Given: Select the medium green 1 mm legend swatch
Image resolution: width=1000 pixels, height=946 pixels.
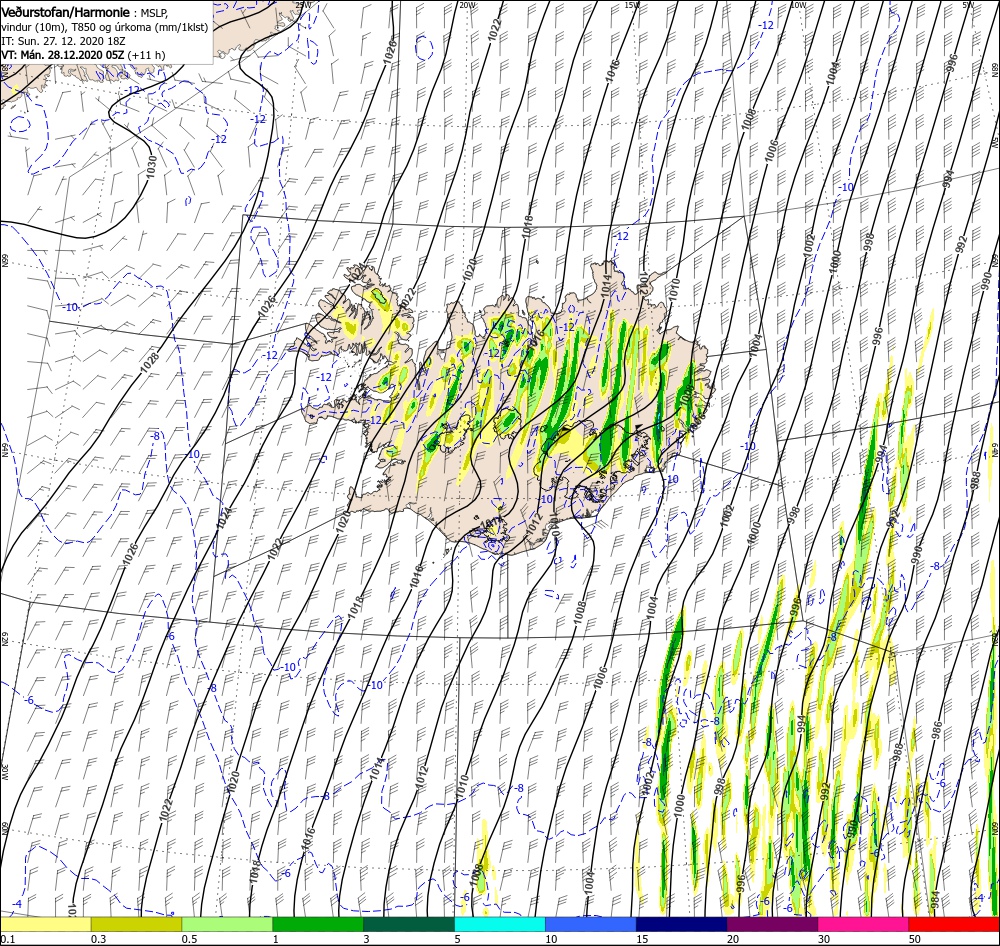Looking at the screenshot, I should pyautogui.click(x=318, y=924).
